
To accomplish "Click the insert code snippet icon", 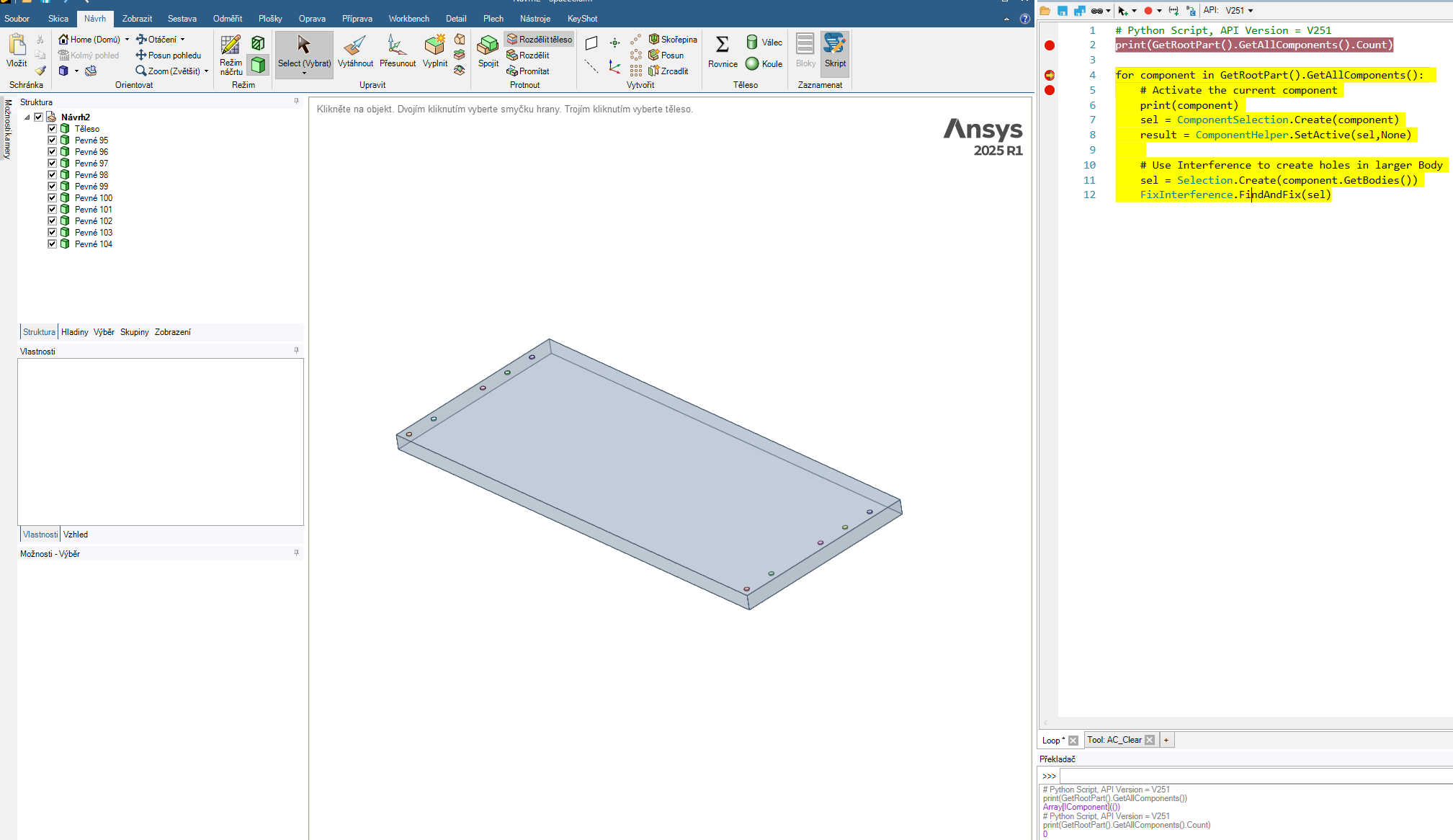I will click(1173, 11).
